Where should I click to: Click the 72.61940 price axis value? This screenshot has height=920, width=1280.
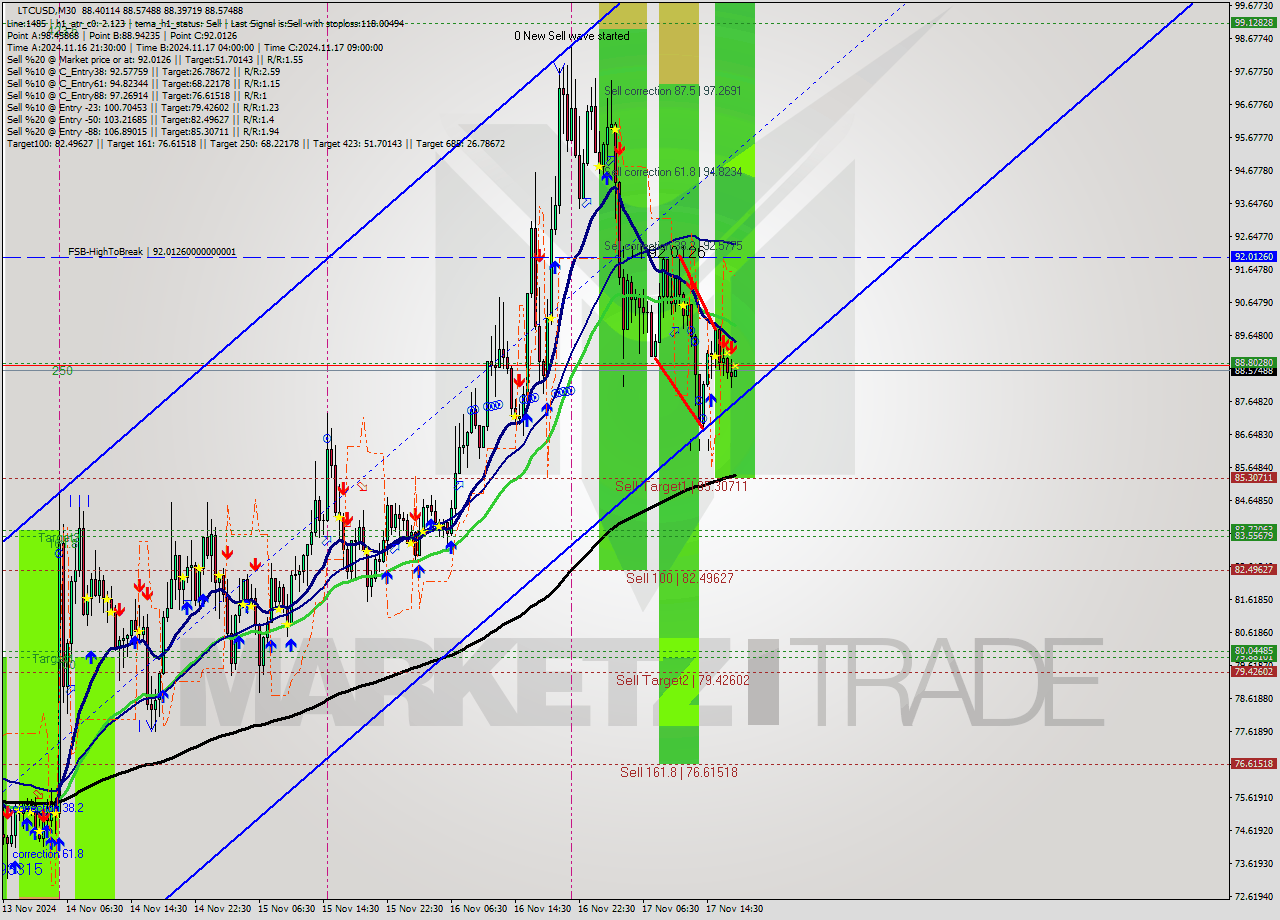(1253, 897)
